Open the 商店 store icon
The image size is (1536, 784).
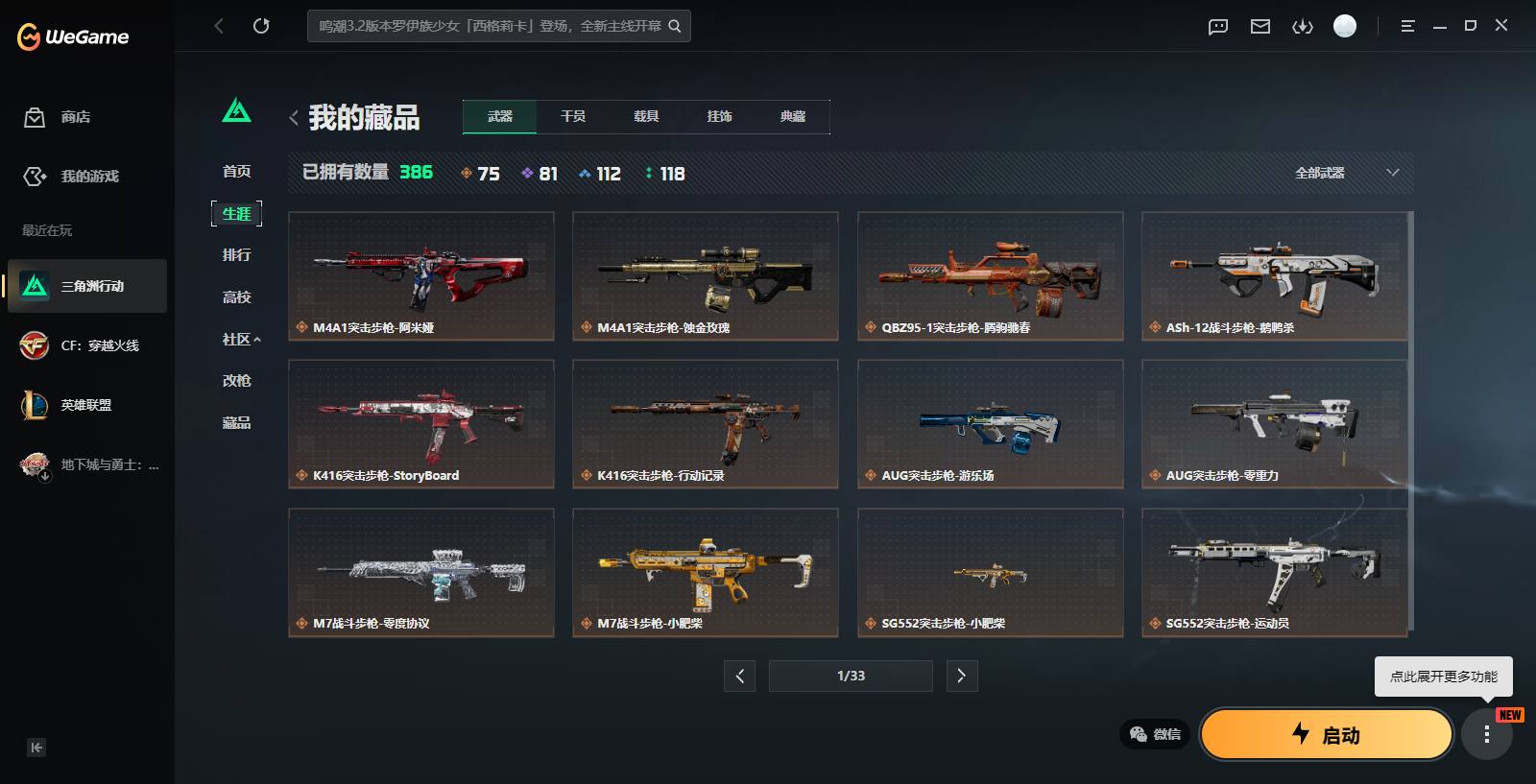point(35,117)
